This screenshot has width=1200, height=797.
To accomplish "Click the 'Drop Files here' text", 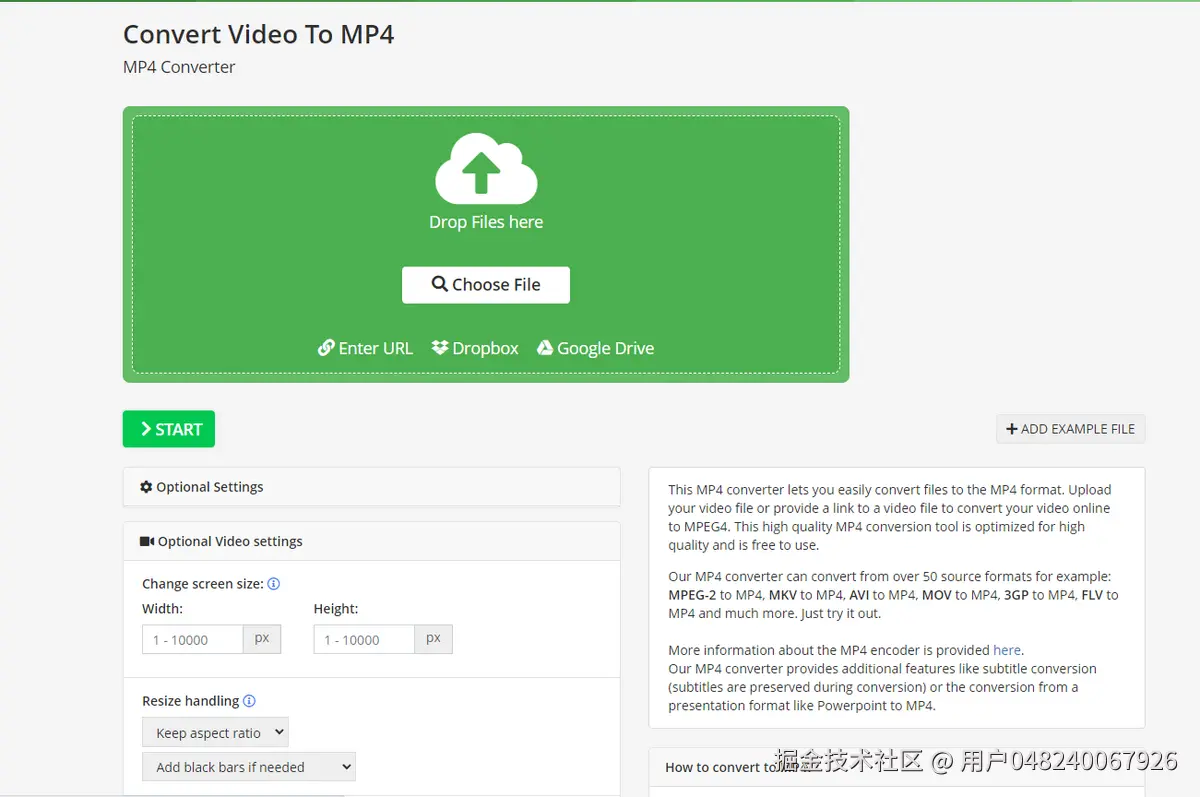I will tap(486, 222).
